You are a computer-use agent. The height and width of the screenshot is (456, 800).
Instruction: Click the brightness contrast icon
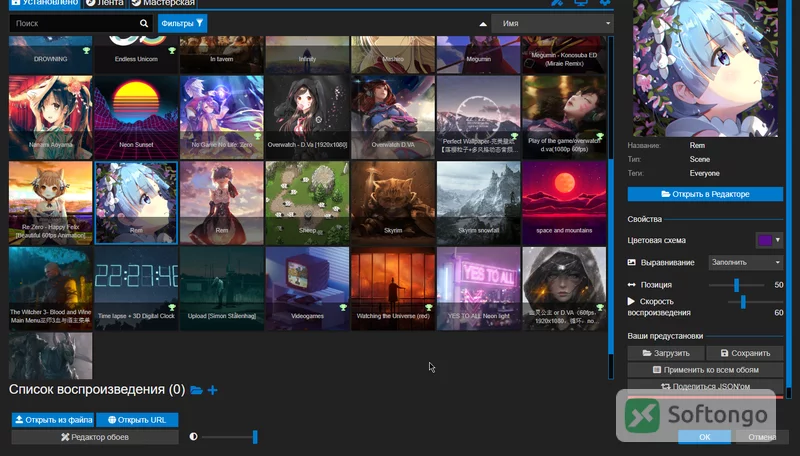(x=193, y=437)
